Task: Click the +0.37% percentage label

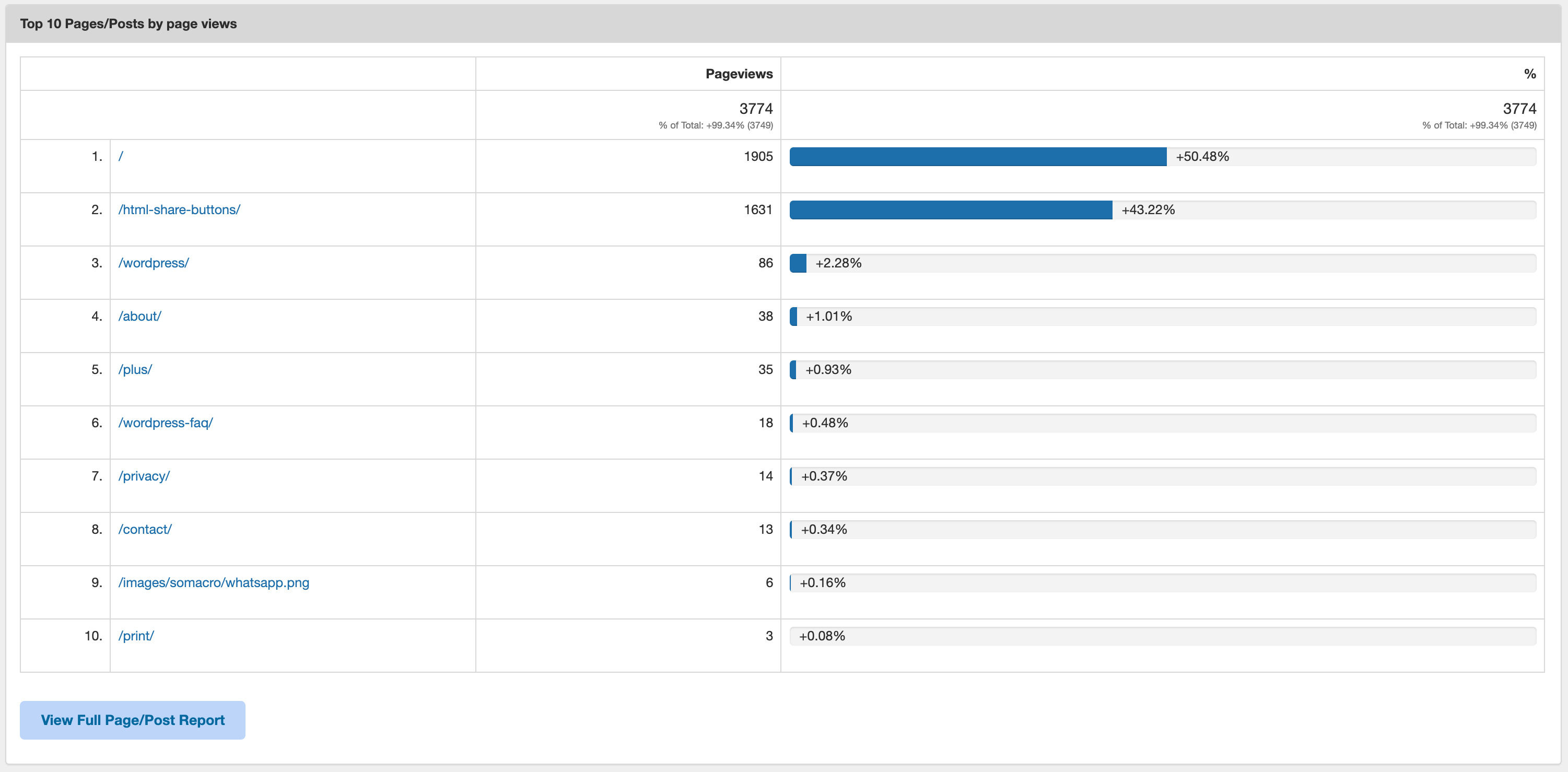Action: point(824,476)
